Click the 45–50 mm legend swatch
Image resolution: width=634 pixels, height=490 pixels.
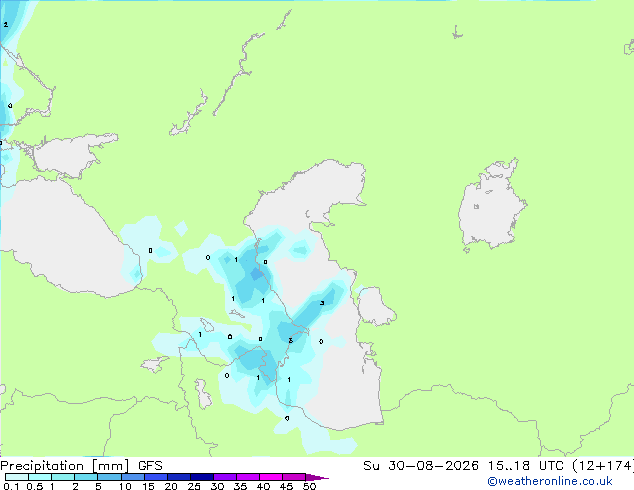[x=294, y=477]
